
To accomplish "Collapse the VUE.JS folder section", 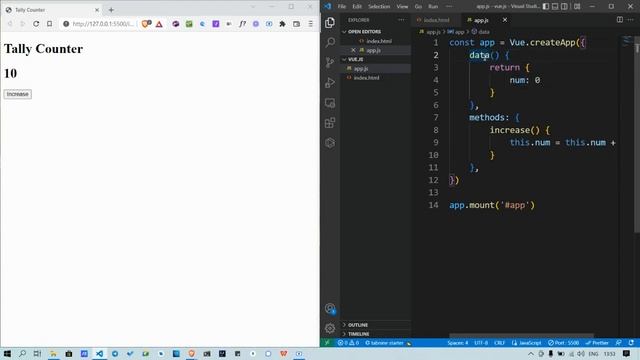I will pyautogui.click(x=376, y=59).
